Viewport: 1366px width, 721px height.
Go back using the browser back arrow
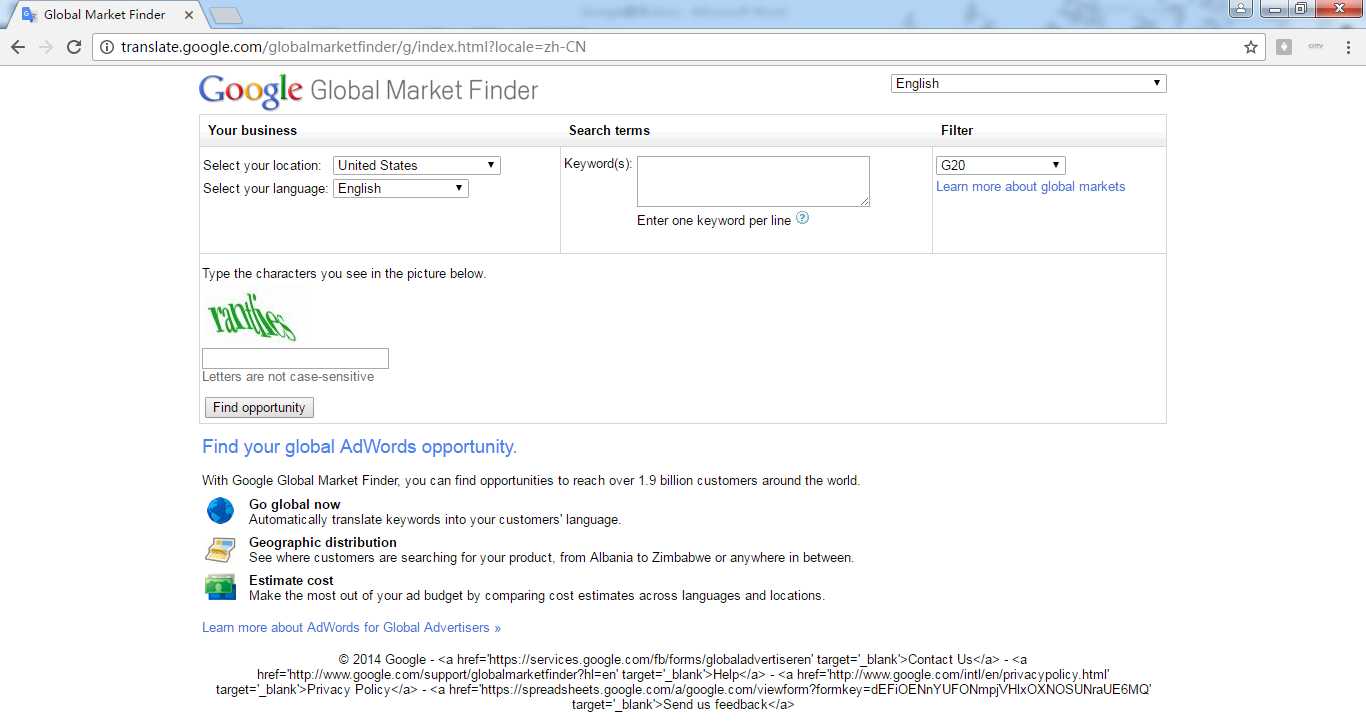(18, 47)
